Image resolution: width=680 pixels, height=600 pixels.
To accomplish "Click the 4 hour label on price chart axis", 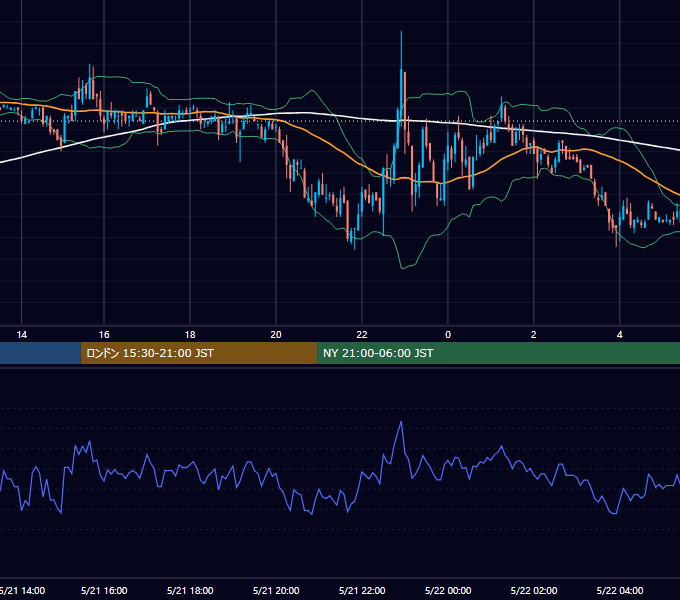I will click(620, 335).
